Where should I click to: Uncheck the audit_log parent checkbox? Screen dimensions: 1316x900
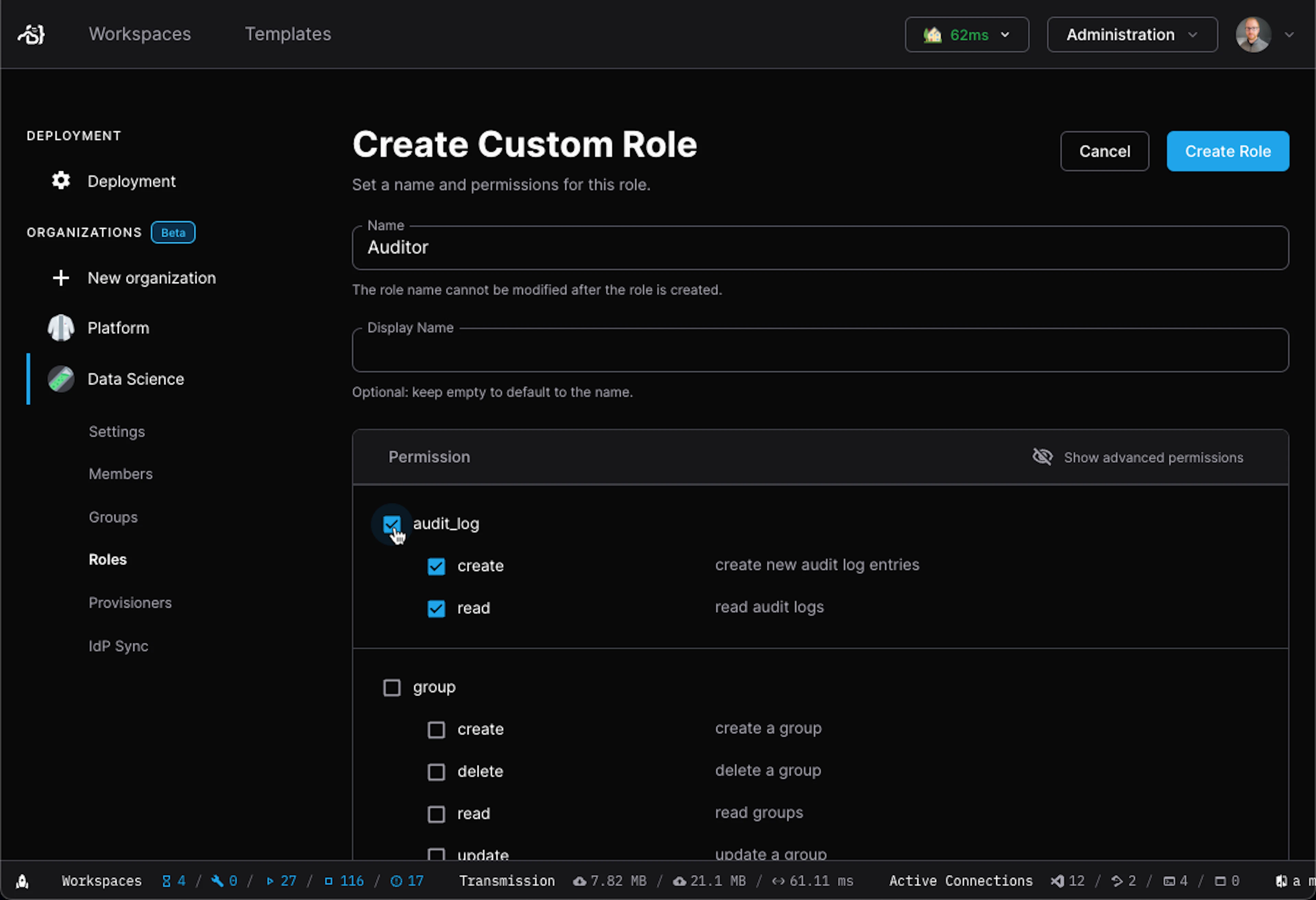pos(391,524)
